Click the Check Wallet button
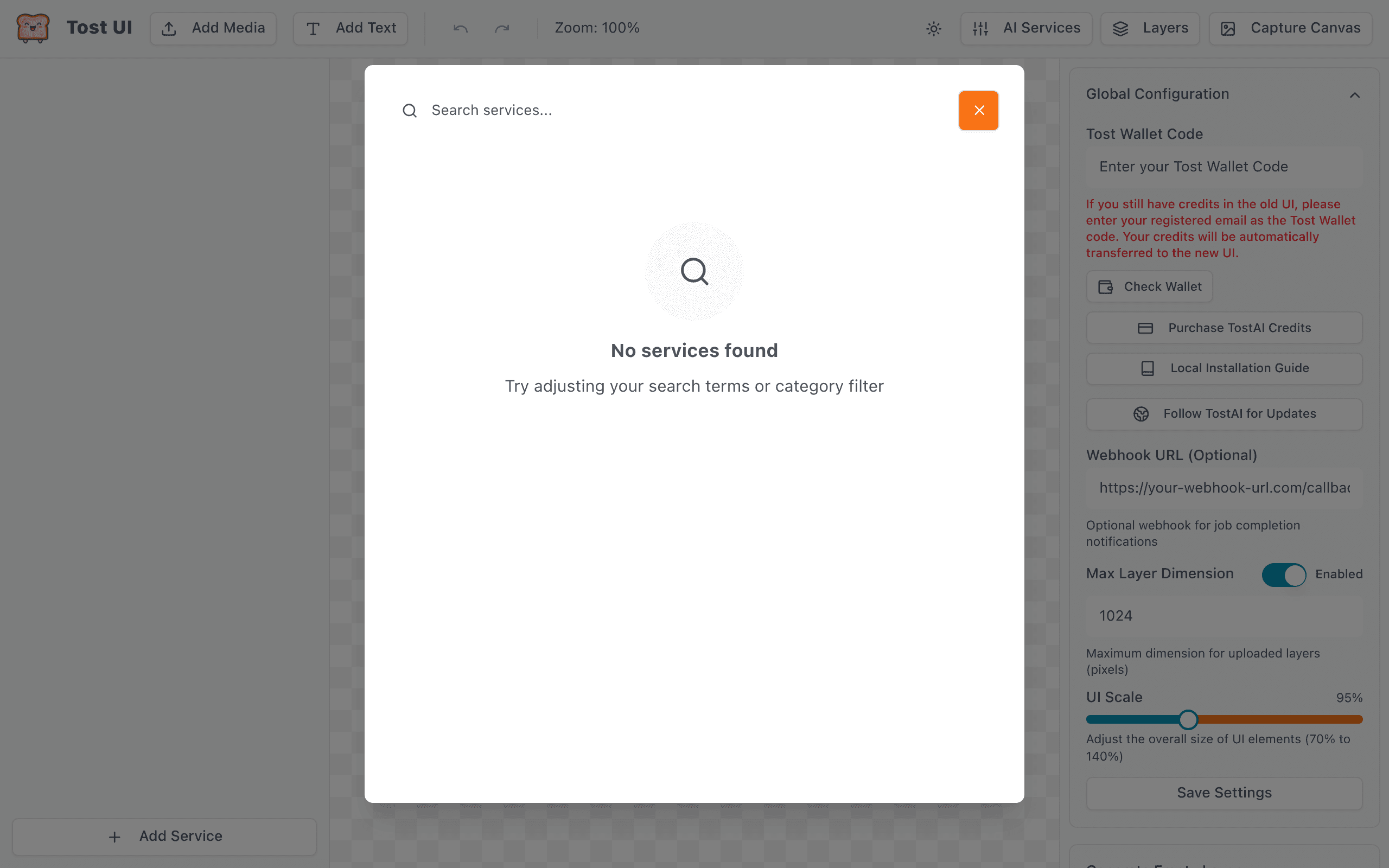Screen dimensions: 1389x868 pos(1149,286)
